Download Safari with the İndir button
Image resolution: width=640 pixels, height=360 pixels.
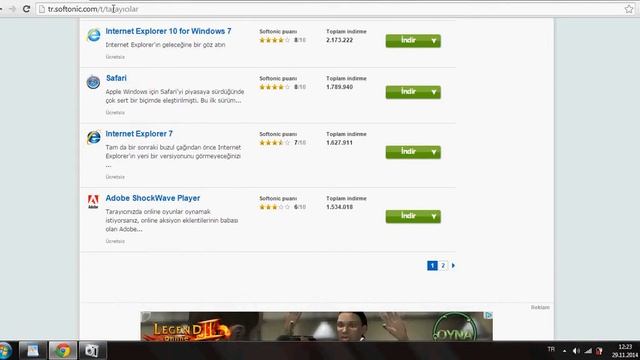pyautogui.click(x=413, y=92)
